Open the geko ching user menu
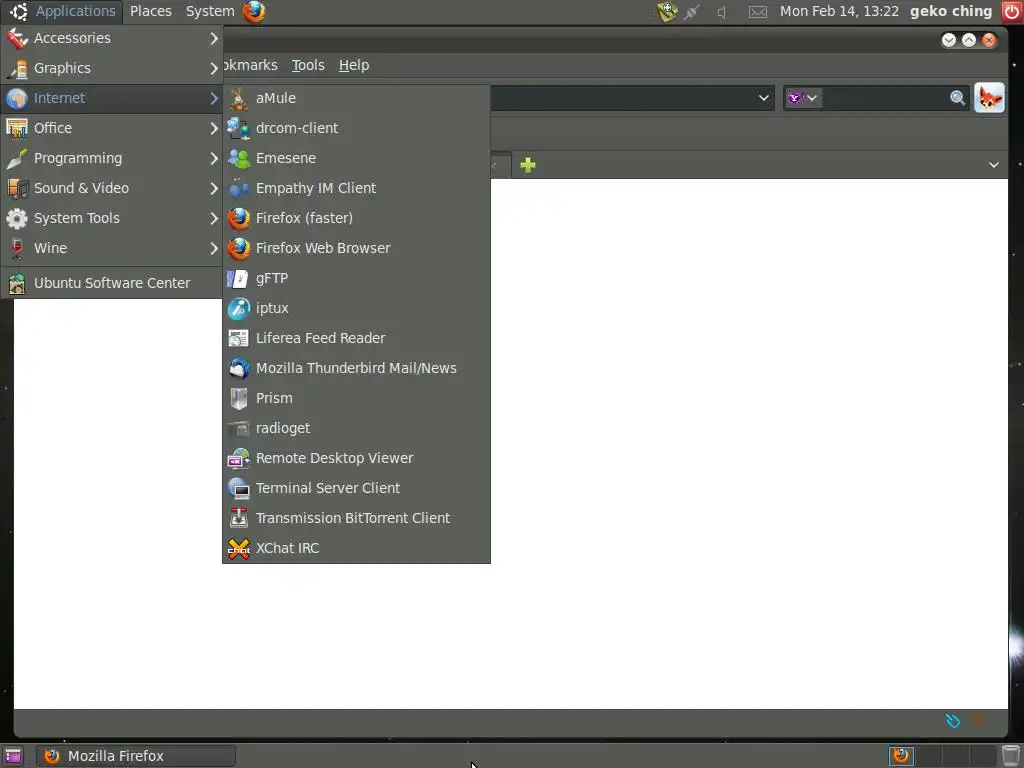 click(951, 12)
